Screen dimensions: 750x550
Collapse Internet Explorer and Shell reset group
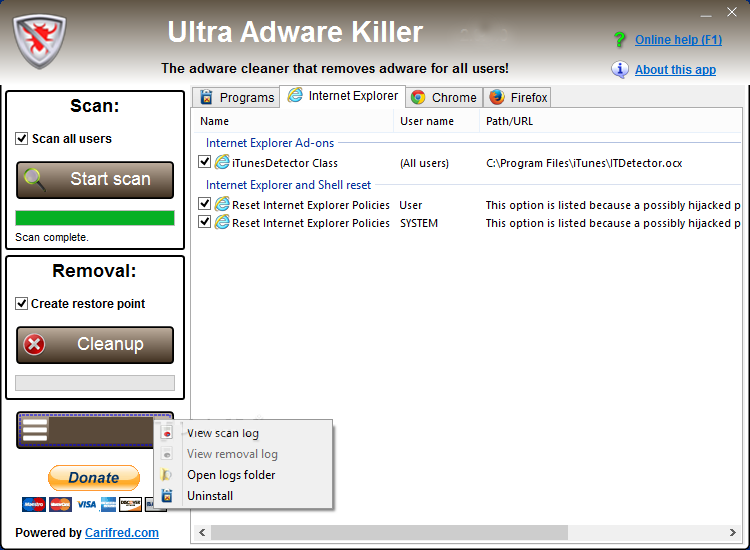click(x=288, y=185)
